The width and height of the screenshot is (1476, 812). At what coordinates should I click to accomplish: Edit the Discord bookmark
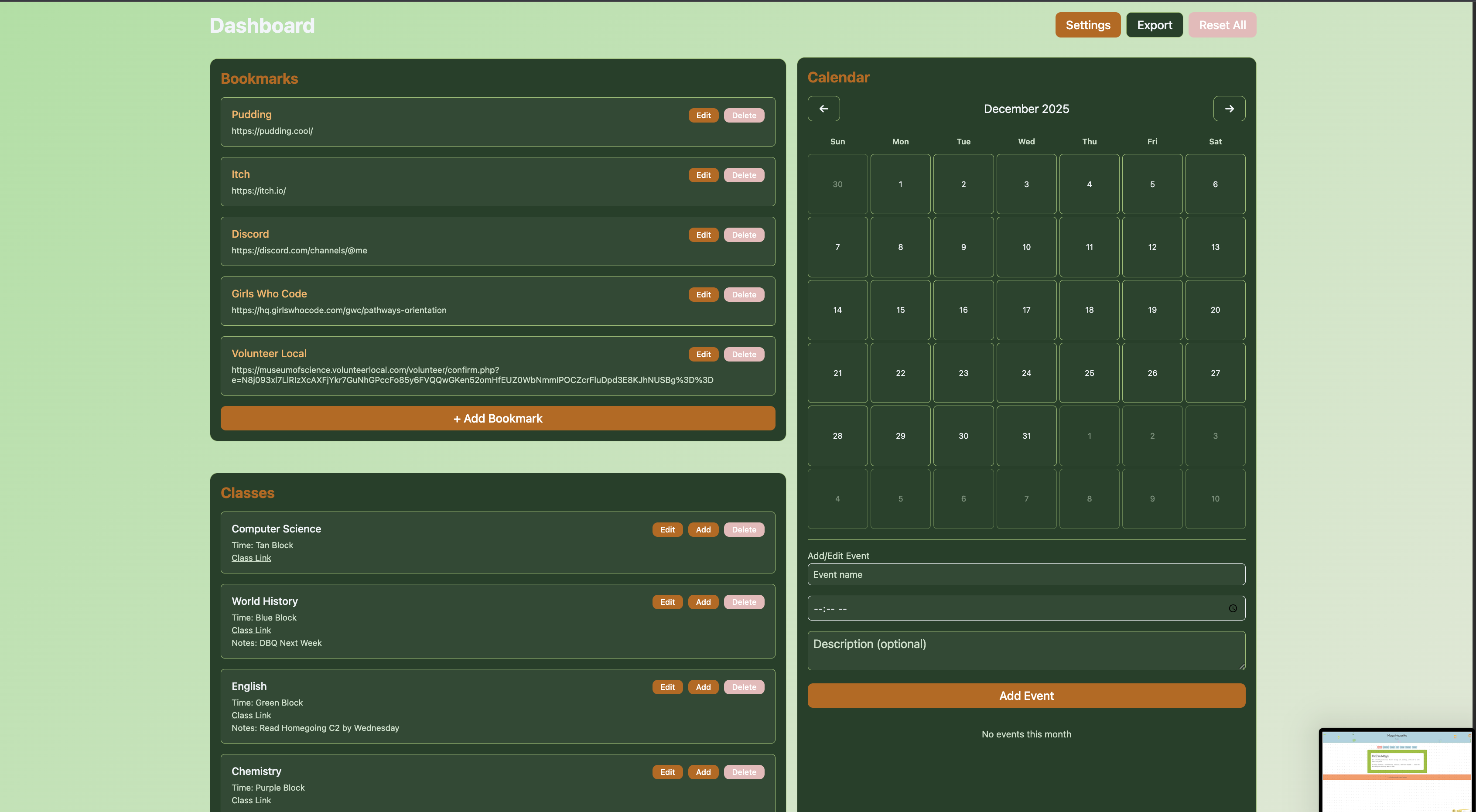[x=703, y=234]
